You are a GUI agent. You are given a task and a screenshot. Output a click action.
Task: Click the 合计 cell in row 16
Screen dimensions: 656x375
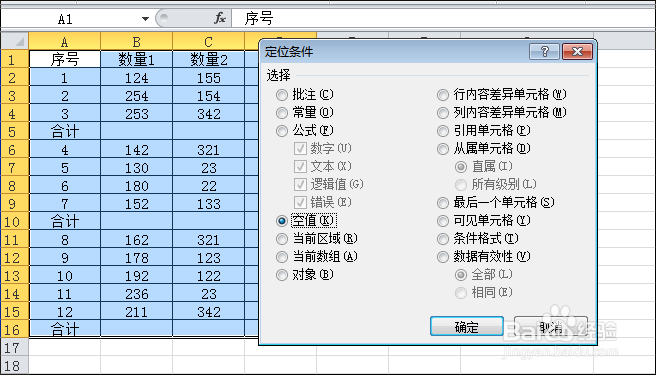click(65, 329)
